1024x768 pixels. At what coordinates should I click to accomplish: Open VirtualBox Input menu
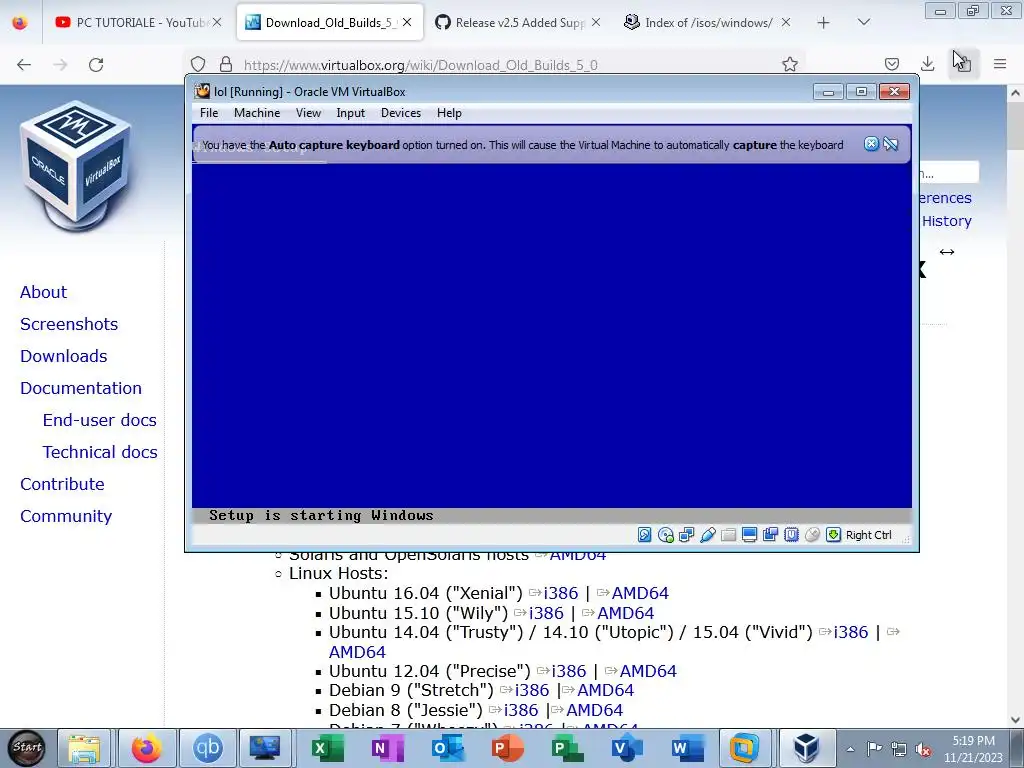tap(351, 113)
